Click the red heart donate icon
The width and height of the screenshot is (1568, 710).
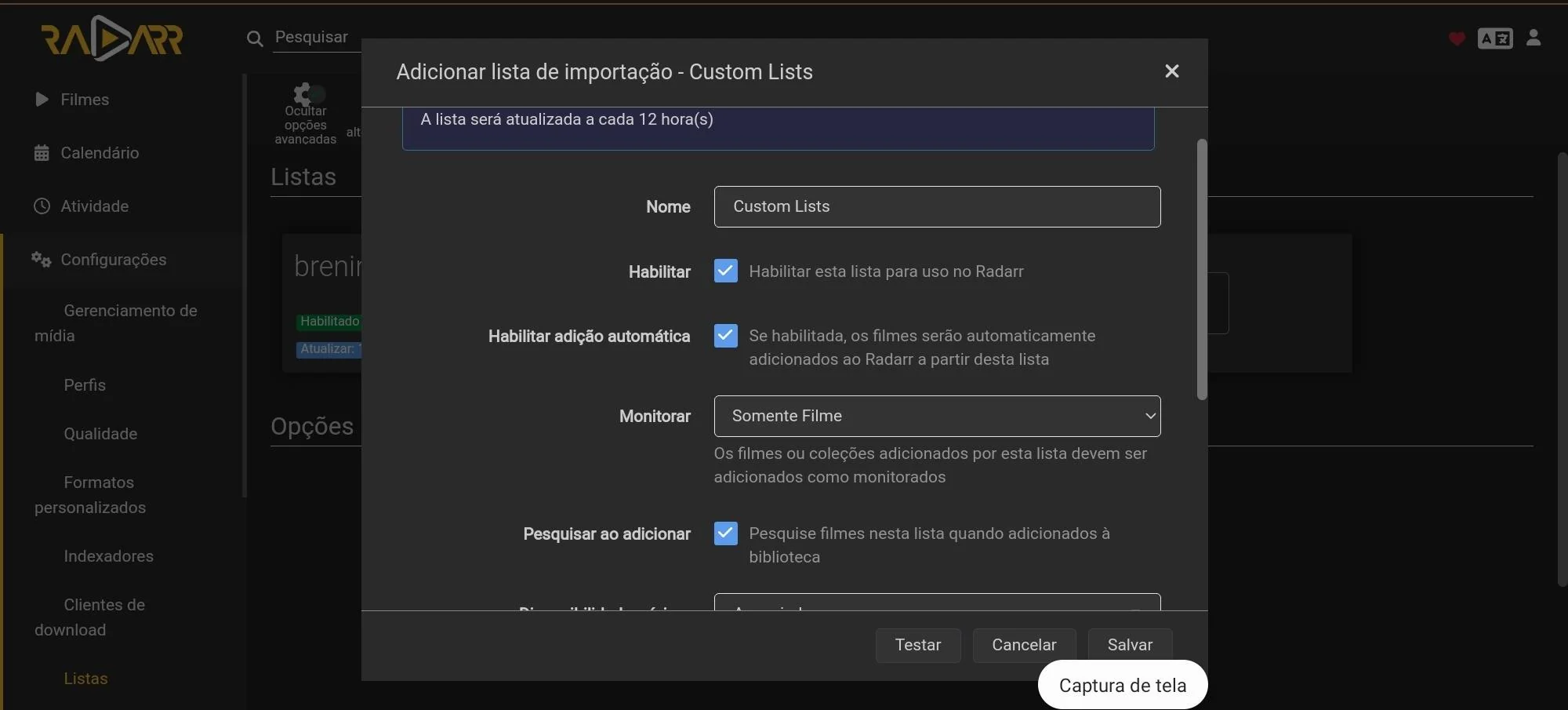click(1456, 38)
